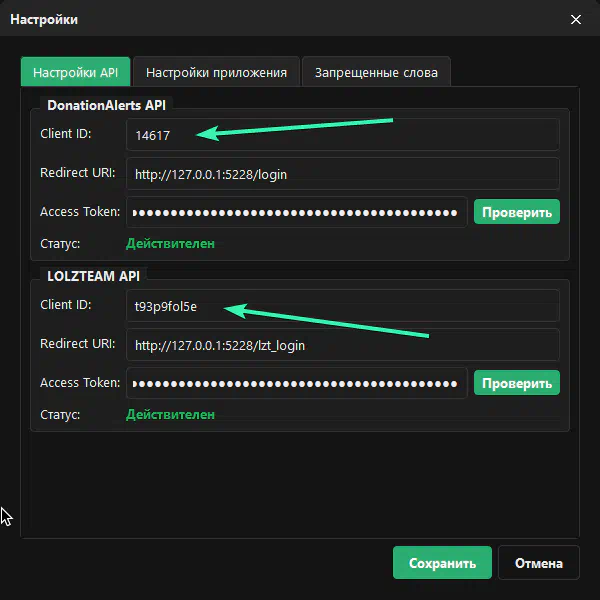Click the LOLZTEAM Действителен status text

(x=170, y=414)
